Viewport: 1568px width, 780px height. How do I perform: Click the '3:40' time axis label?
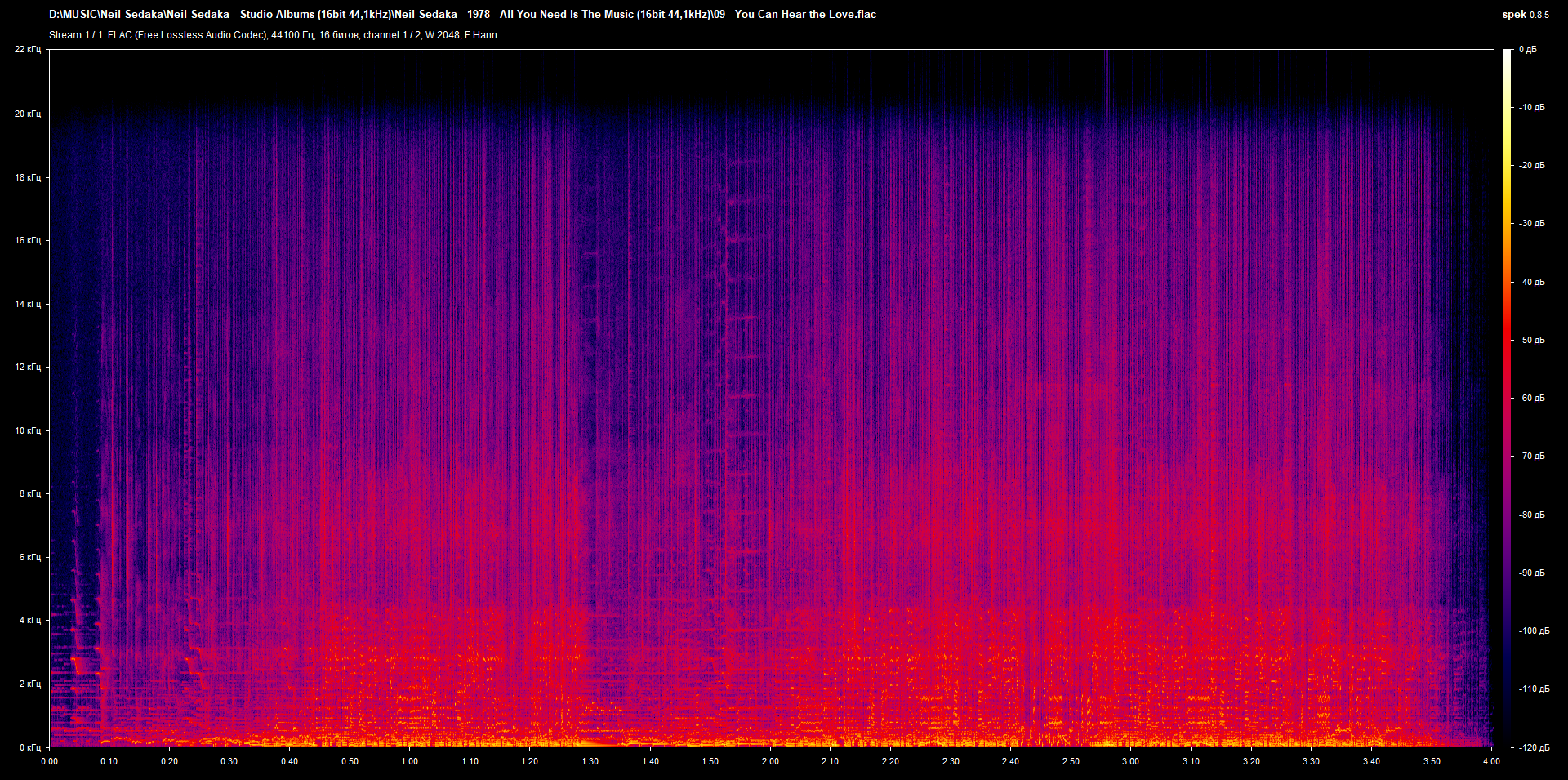(x=1371, y=761)
